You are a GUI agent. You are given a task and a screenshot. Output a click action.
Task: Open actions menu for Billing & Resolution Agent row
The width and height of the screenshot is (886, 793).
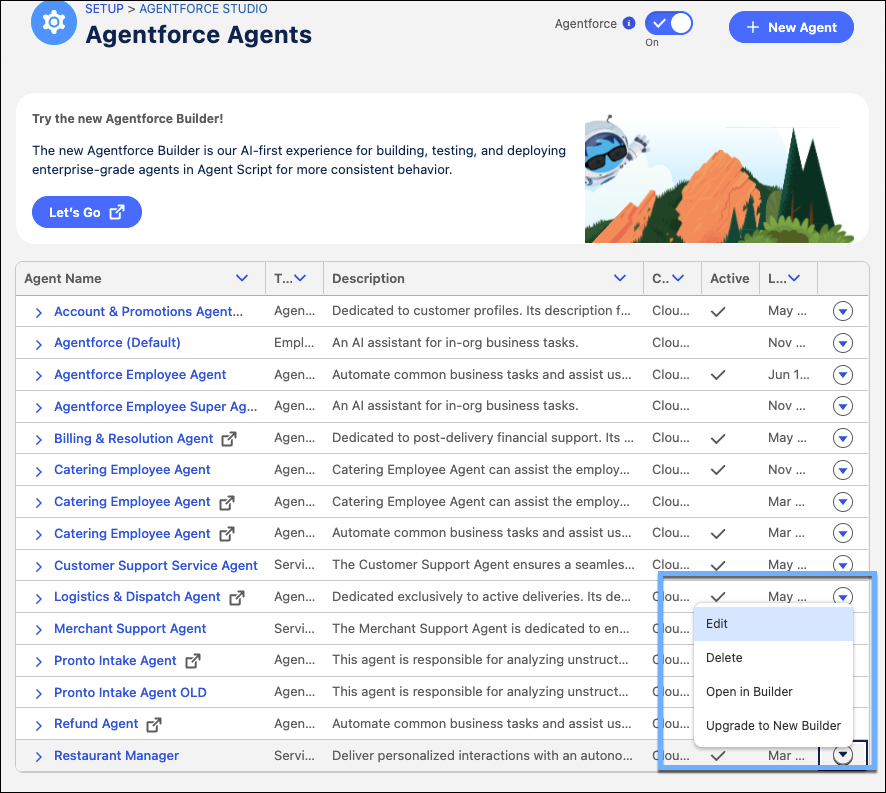coord(842,437)
